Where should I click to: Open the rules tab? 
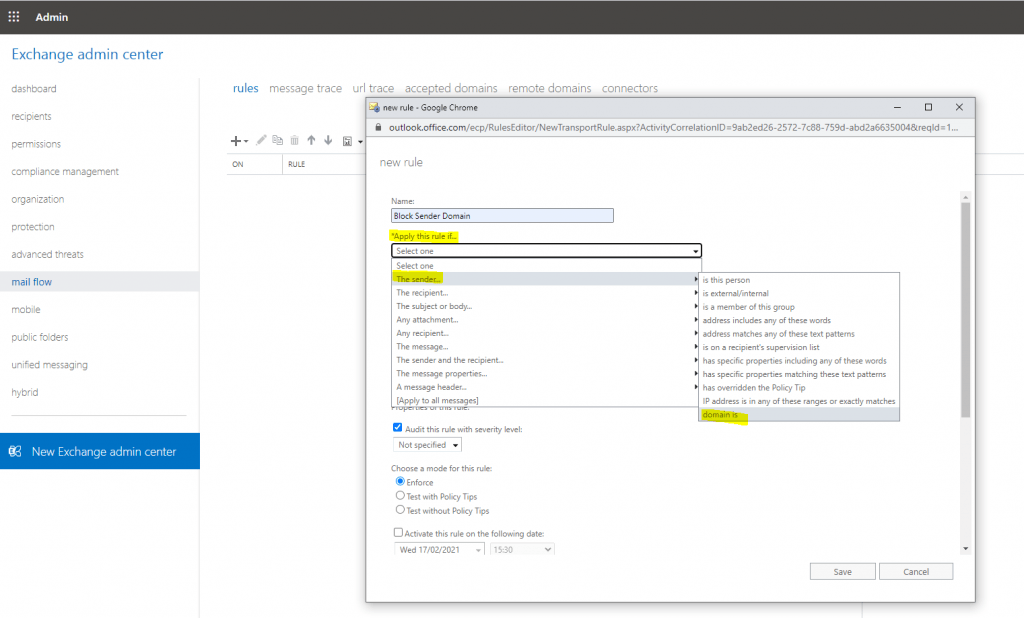[246, 88]
